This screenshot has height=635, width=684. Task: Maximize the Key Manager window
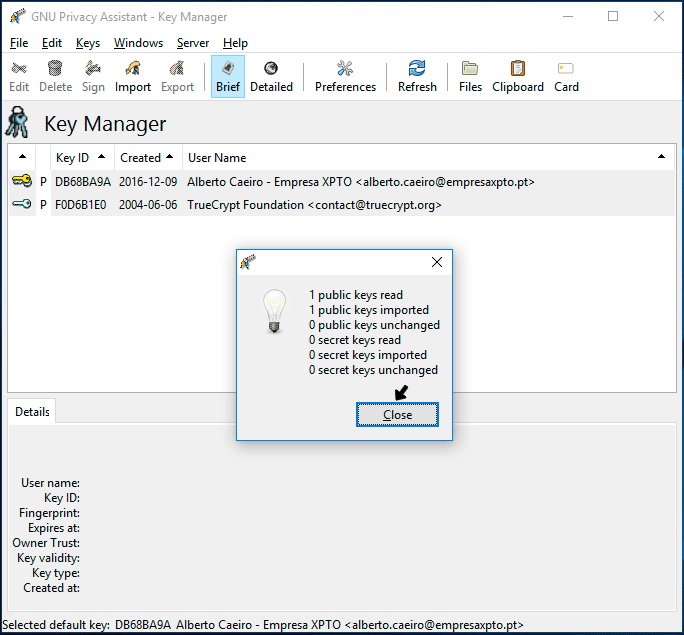pos(613,17)
